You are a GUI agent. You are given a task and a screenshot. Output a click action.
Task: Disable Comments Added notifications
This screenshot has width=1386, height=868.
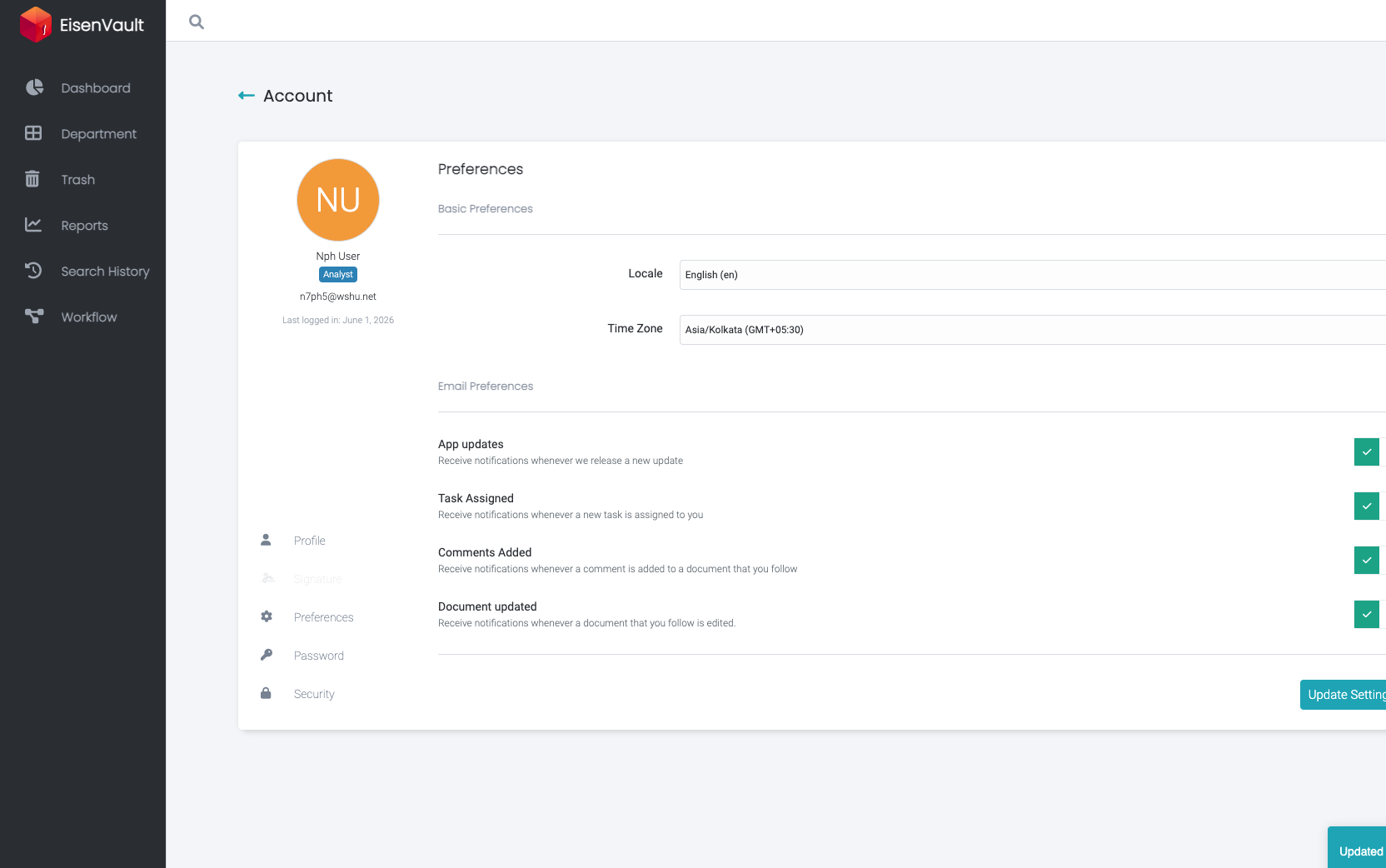[x=1366, y=560]
